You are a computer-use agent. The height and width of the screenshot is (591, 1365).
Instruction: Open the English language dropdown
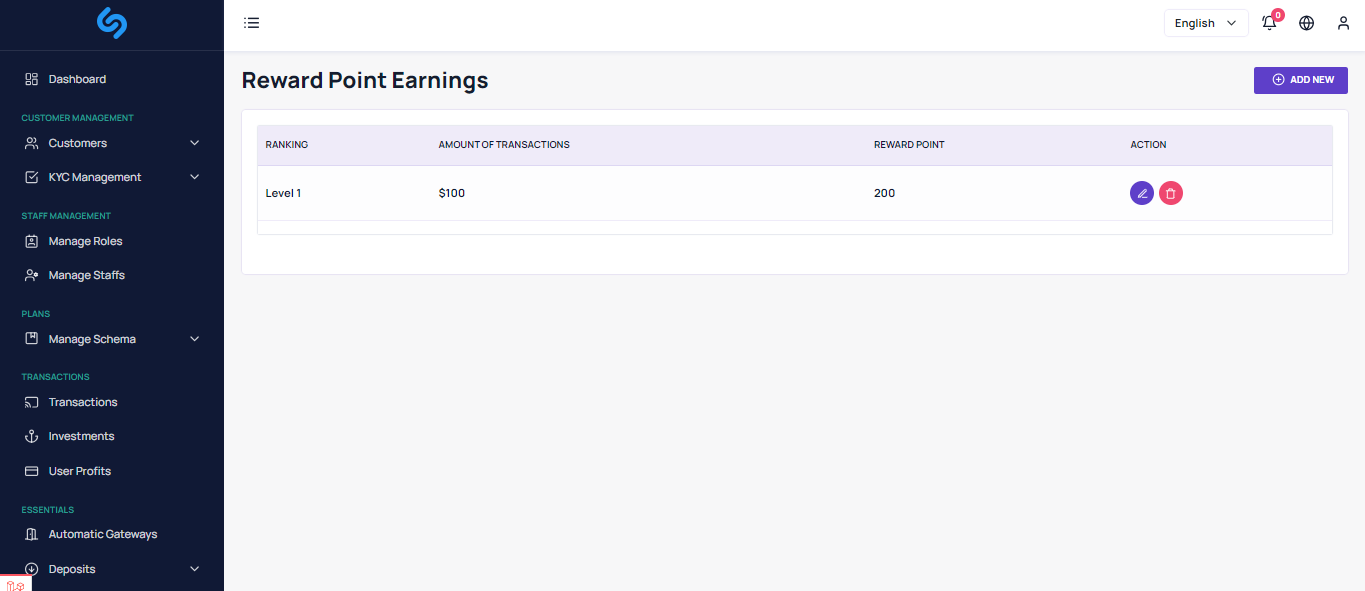[x=1205, y=23]
